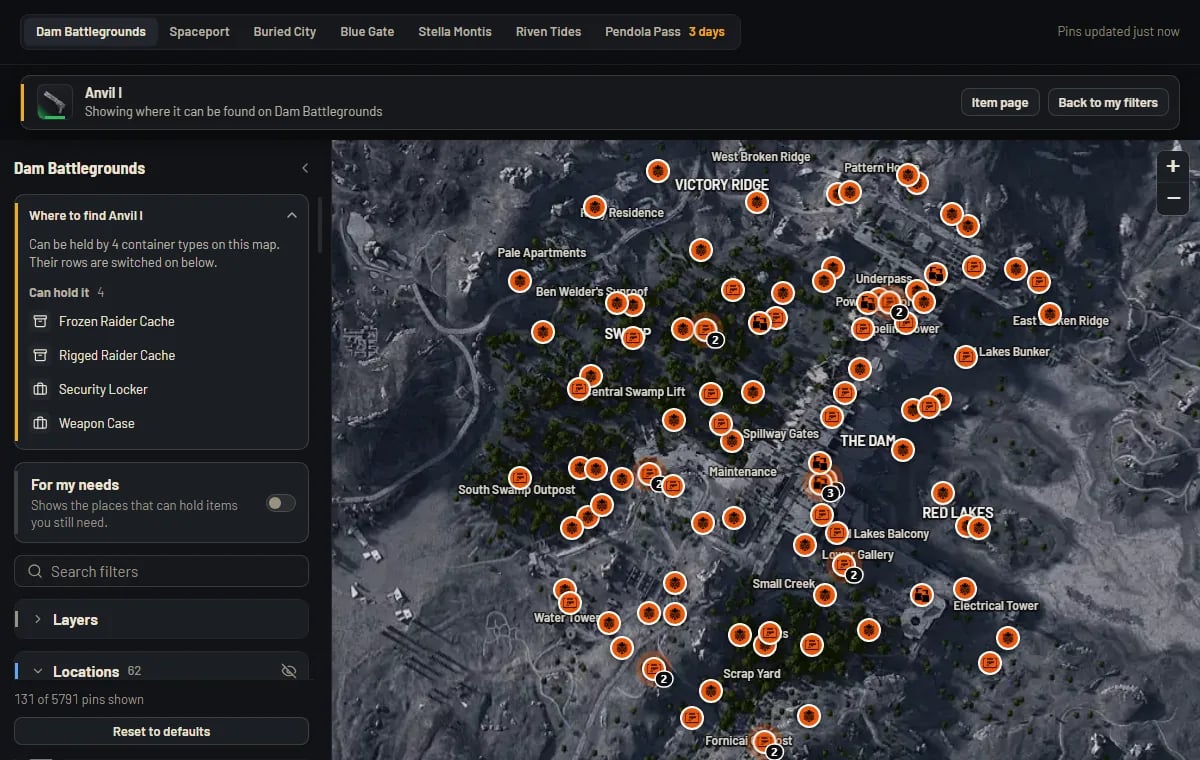1200x760 pixels.
Task: Click the 'Pins updated just now' status
Action: (x=1118, y=31)
